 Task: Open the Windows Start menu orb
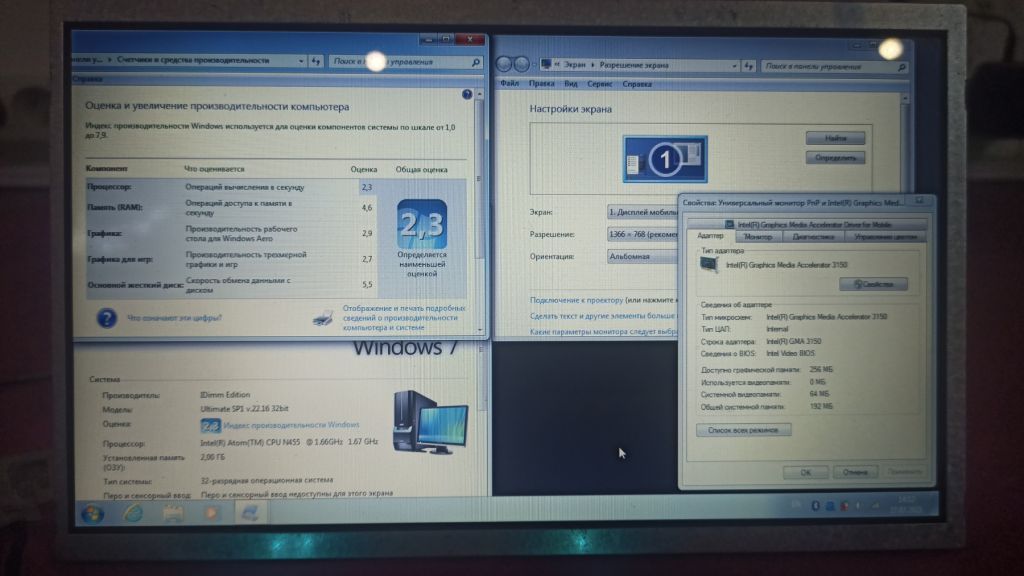click(93, 514)
